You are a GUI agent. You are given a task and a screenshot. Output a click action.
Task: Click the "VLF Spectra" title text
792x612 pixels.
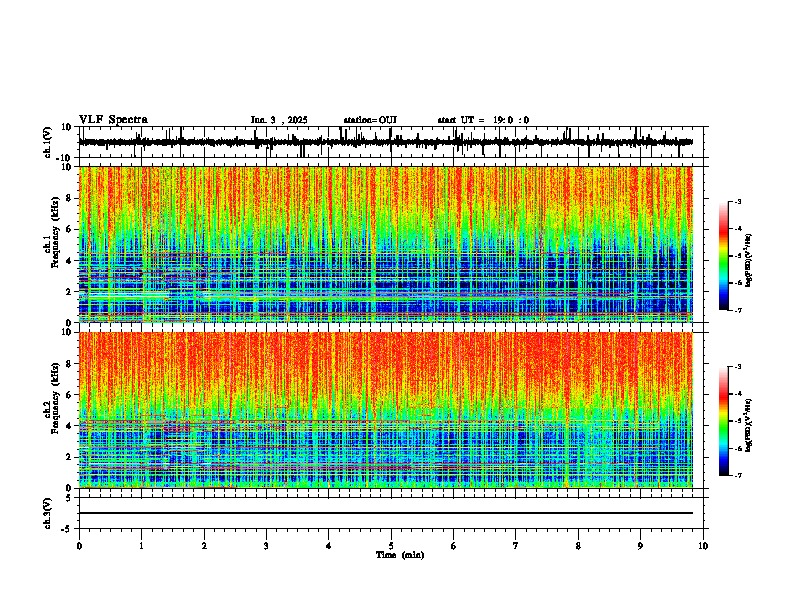point(113,120)
